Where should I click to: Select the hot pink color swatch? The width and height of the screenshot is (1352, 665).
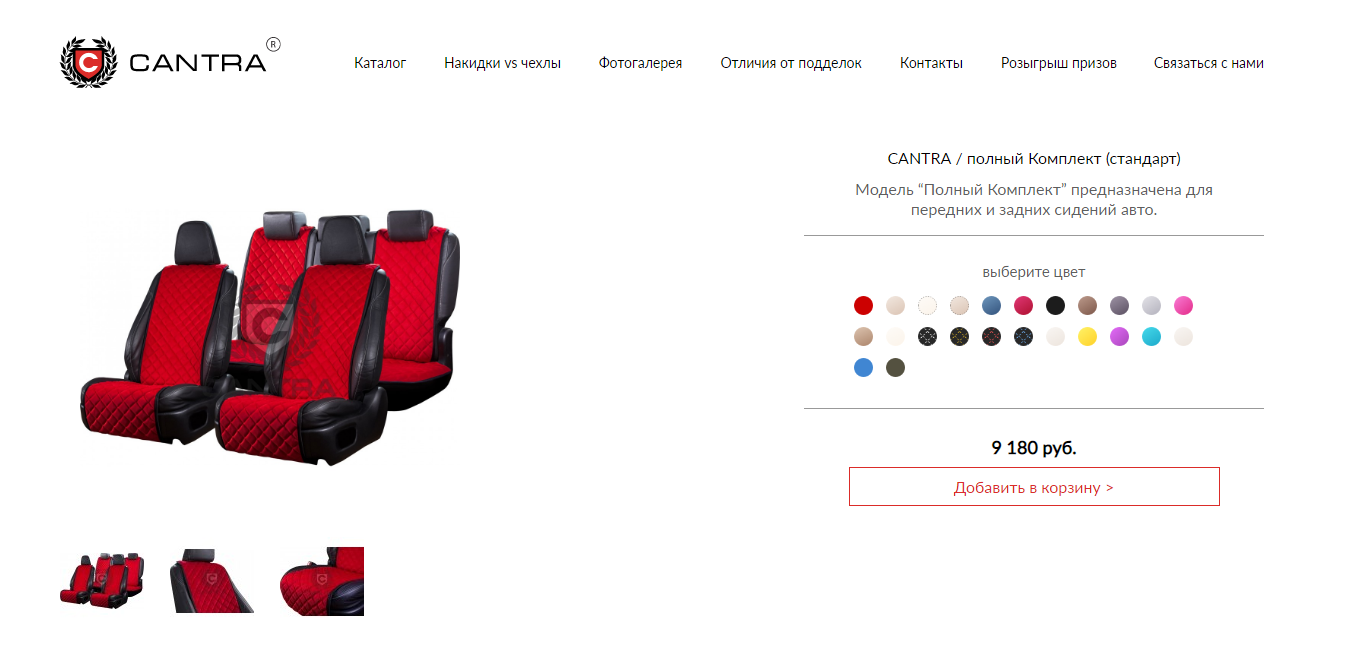click(x=1183, y=305)
